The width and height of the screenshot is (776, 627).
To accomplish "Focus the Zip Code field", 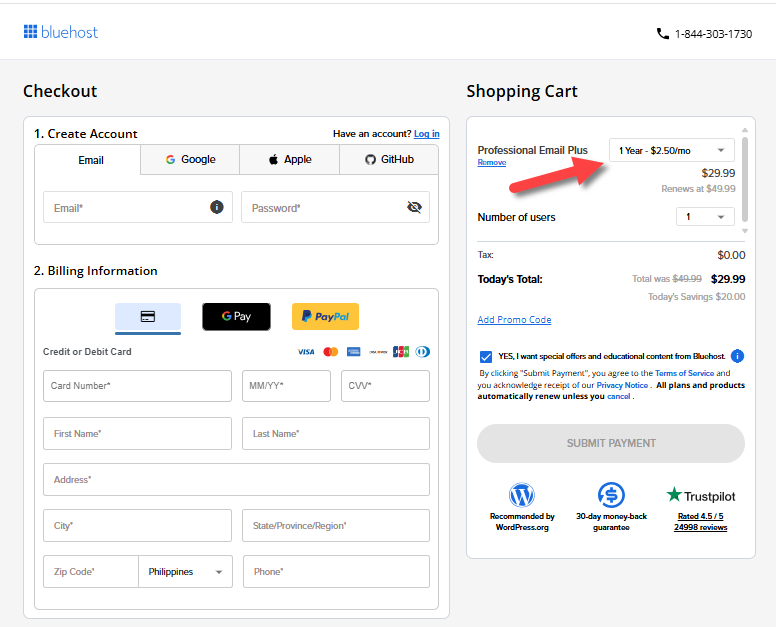I will click(x=91, y=572).
